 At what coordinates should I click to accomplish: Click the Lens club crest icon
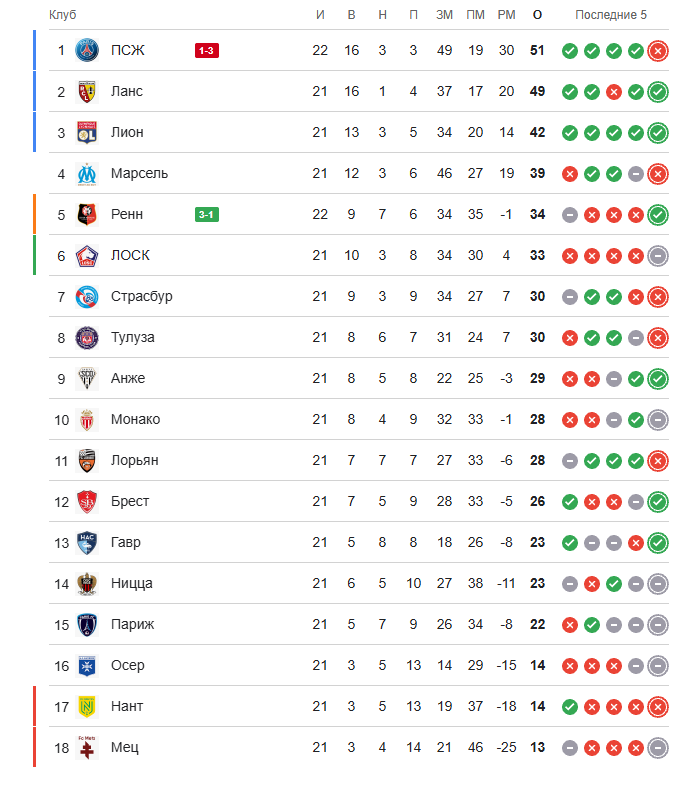pyautogui.click(x=87, y=91)
